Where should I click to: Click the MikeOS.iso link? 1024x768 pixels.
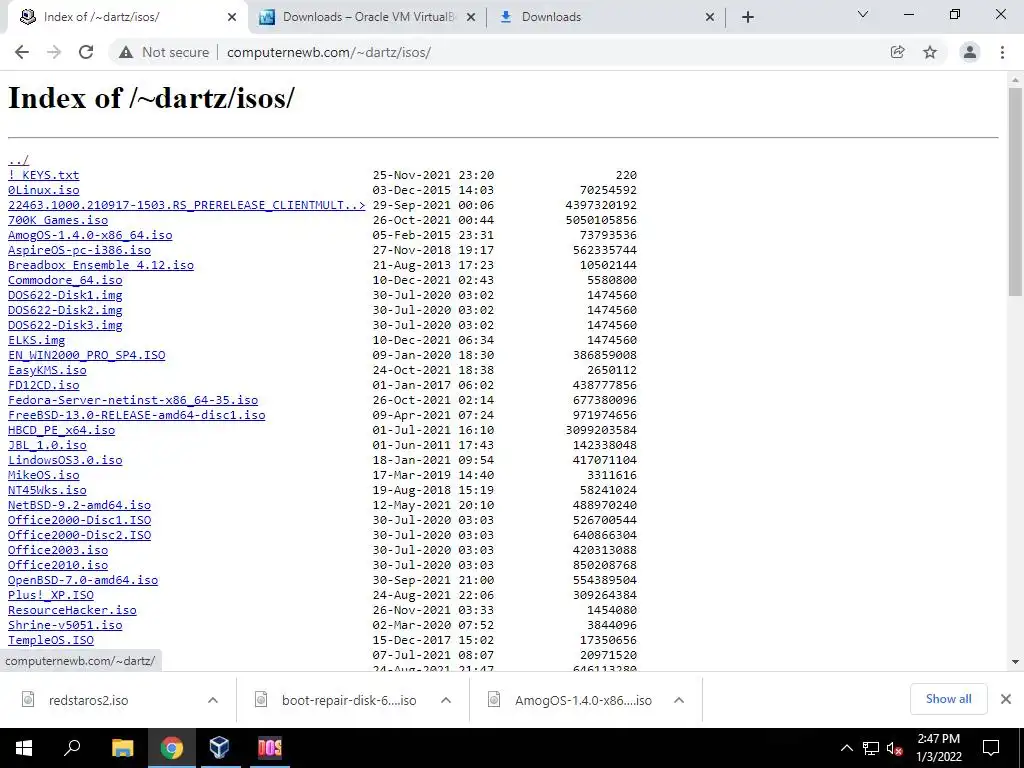pyautogui.click(x=44, y=475)
